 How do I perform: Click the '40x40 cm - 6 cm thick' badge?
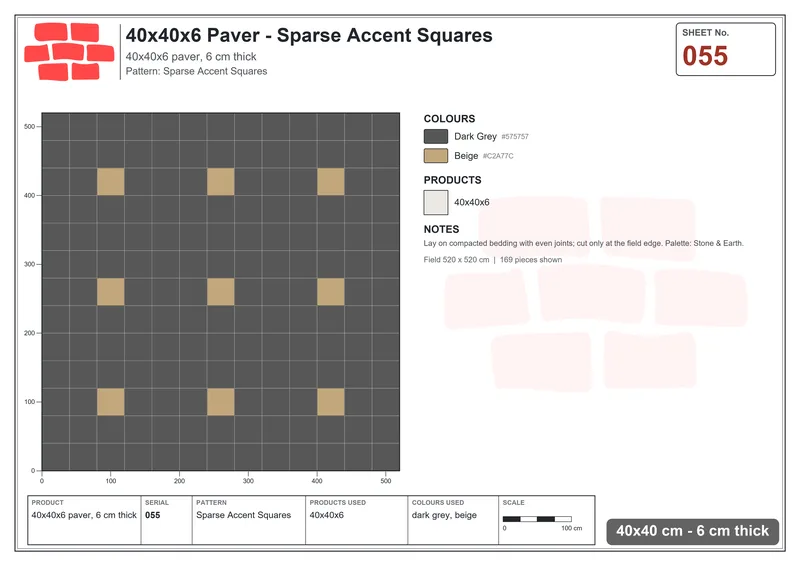click(692, 531)
